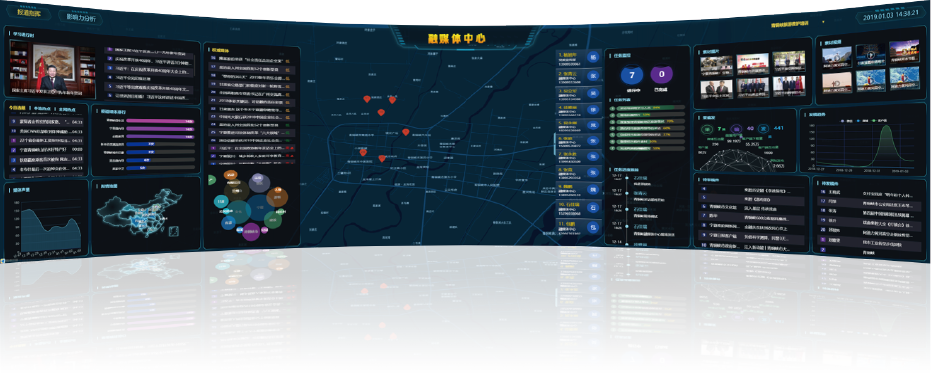Click the purple circle showing 0 completed

(661, 75)
